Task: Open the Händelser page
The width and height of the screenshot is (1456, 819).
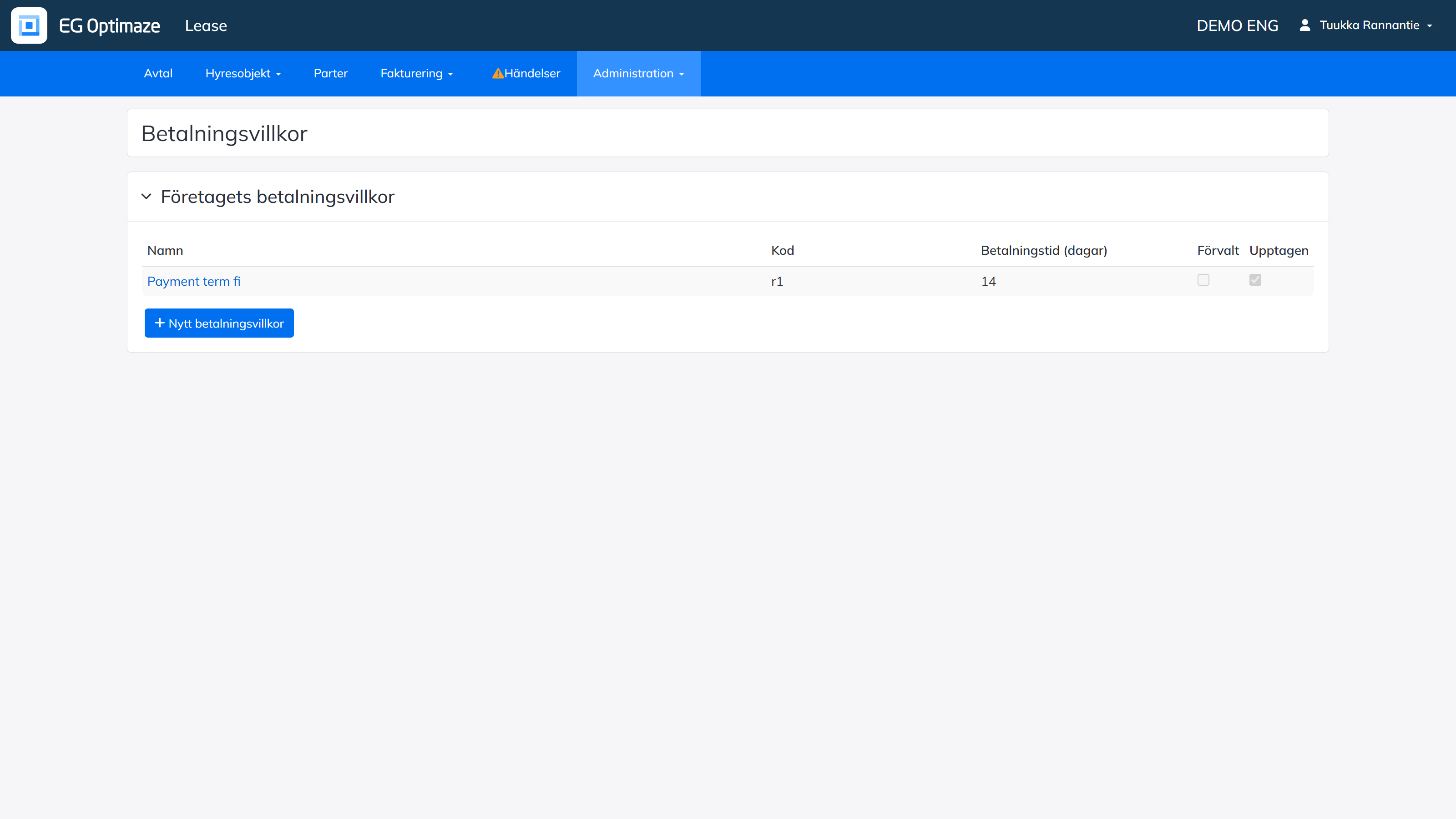Action: [526, 73]
